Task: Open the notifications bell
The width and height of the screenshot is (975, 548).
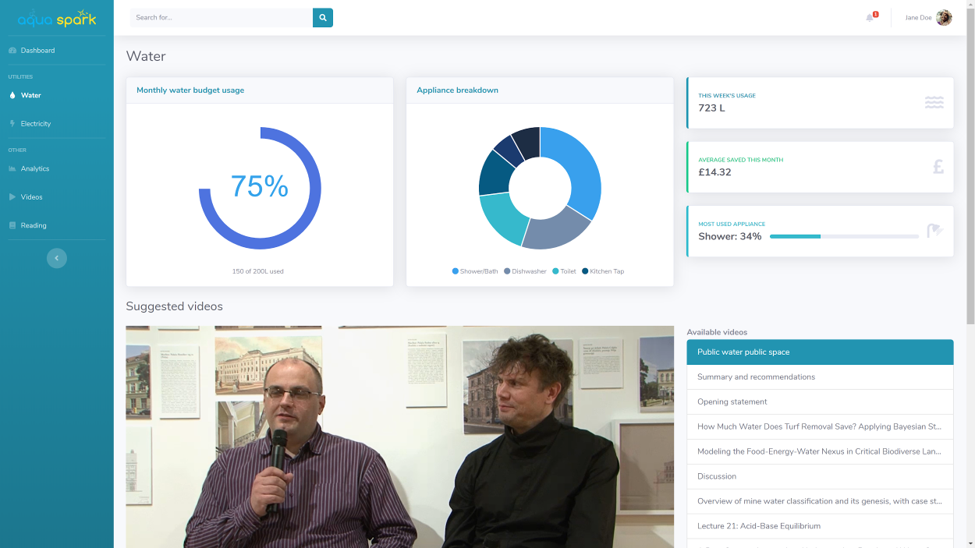Action: pos(869,17)
